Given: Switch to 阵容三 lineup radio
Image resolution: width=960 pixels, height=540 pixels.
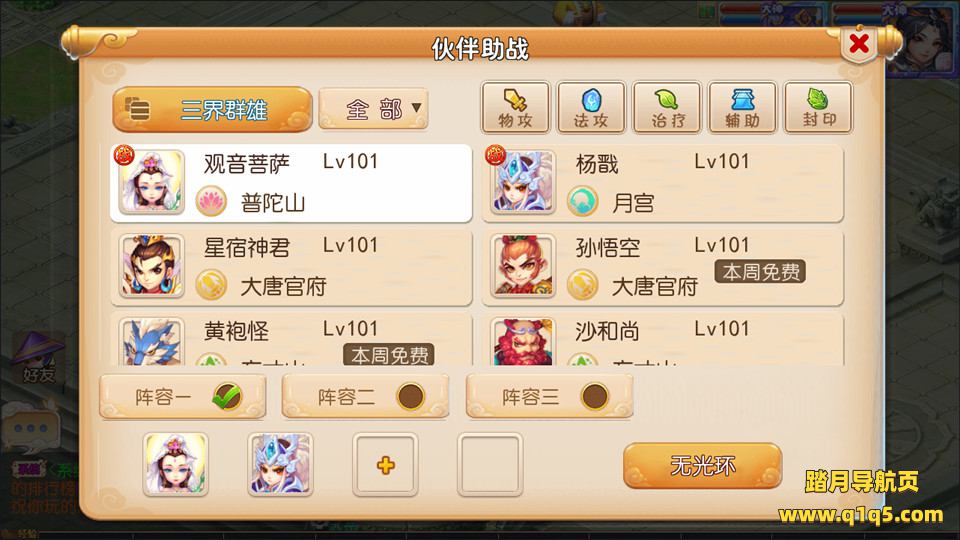Looking at the screenshot, I should pyautogui.click(x=594, y=396).
